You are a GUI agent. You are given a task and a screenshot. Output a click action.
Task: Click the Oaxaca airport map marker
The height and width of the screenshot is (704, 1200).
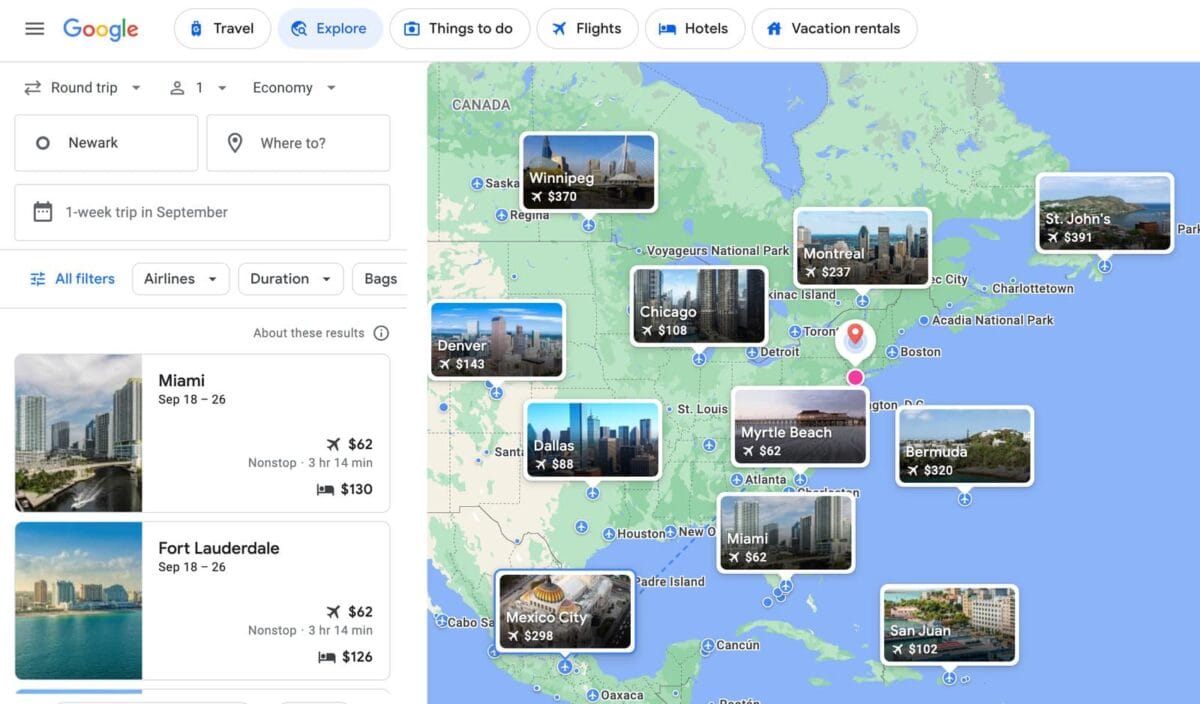point(592,695)
